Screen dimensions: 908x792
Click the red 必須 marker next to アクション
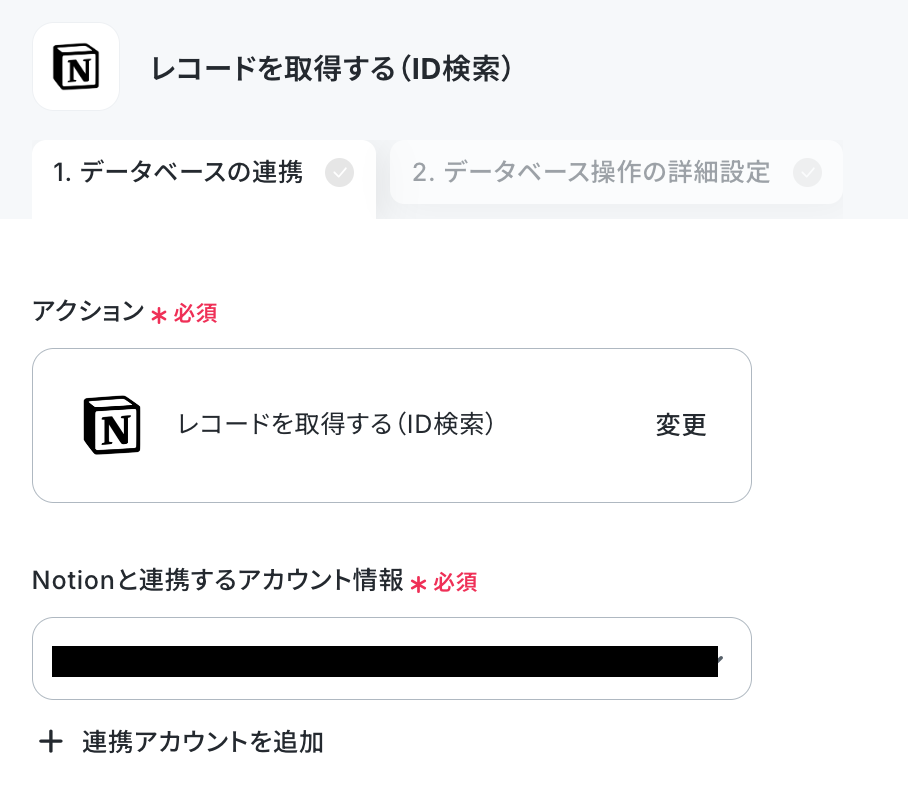click(x=195, y=314)
